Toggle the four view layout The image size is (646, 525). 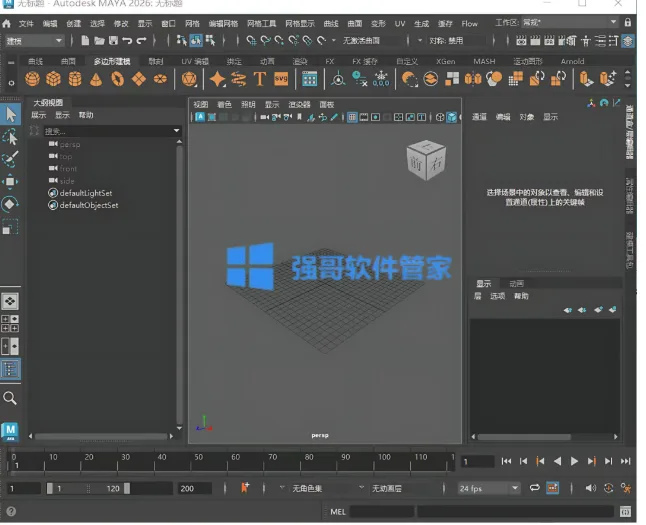pyautogui.click(x=10, y=324)
